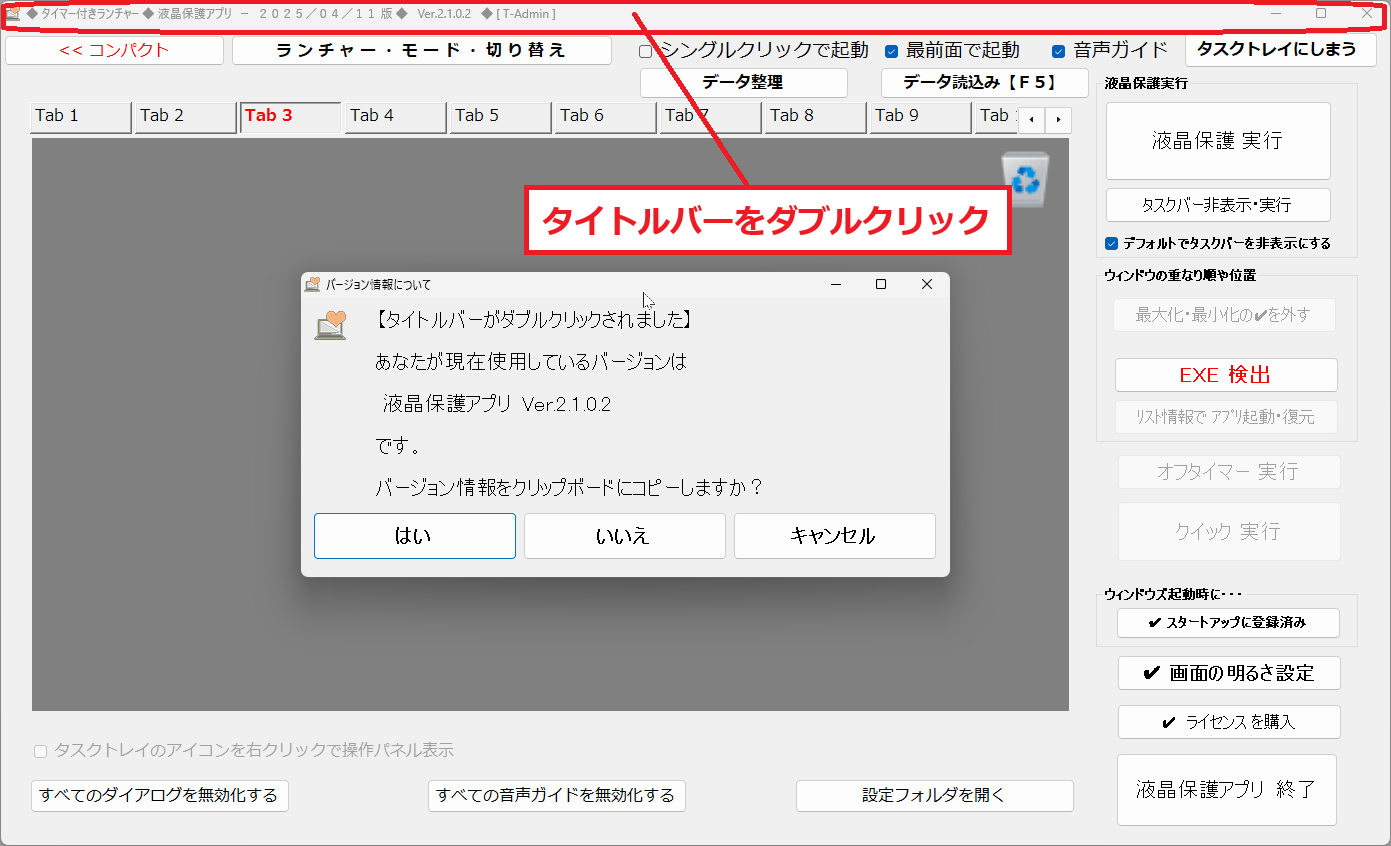The width and height of the screenshot is (1391, 846).
Task: Switch to Tab 5
Action: tap(500, 116)
